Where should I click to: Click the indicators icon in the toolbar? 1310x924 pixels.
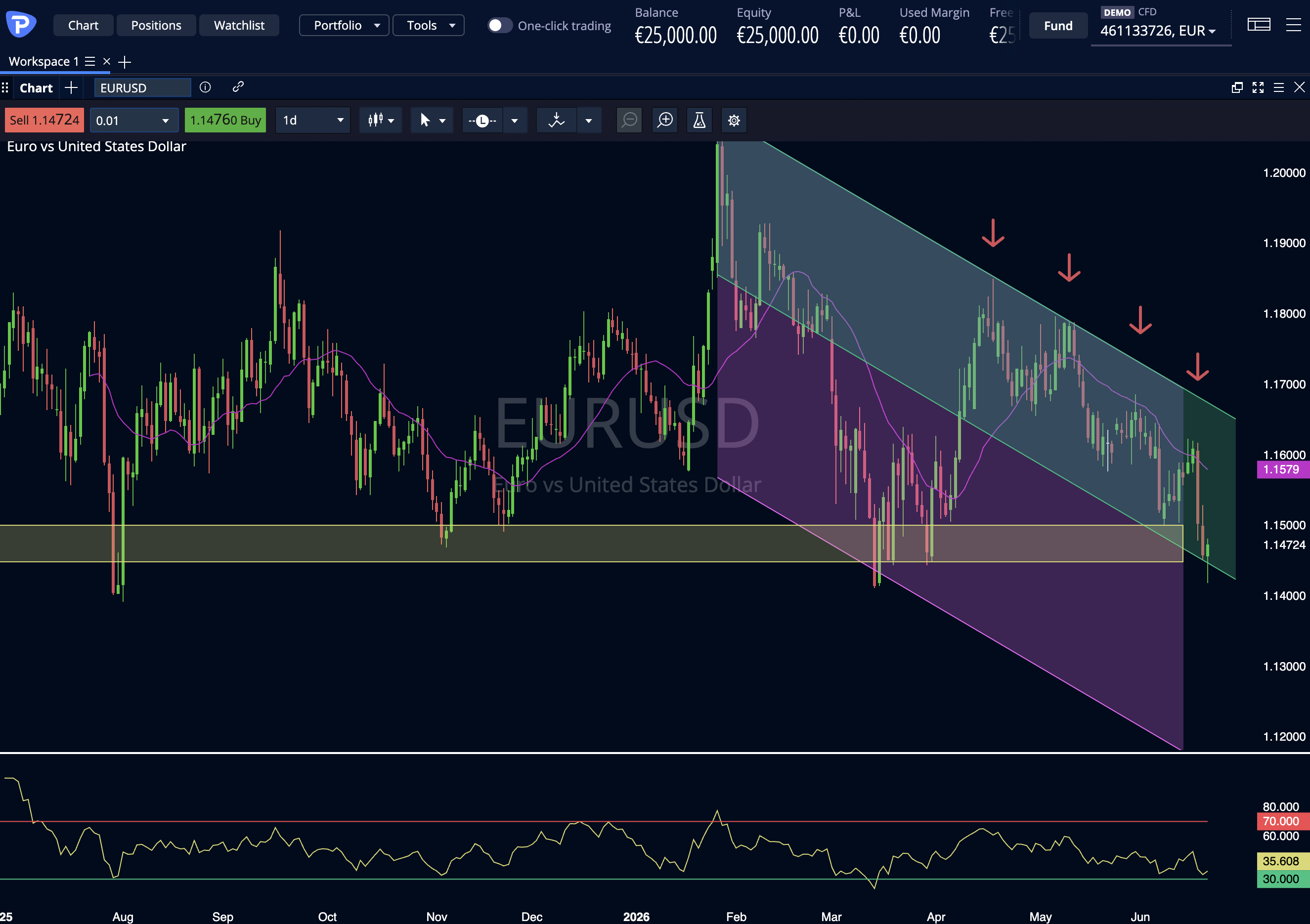tap(556, 121)
